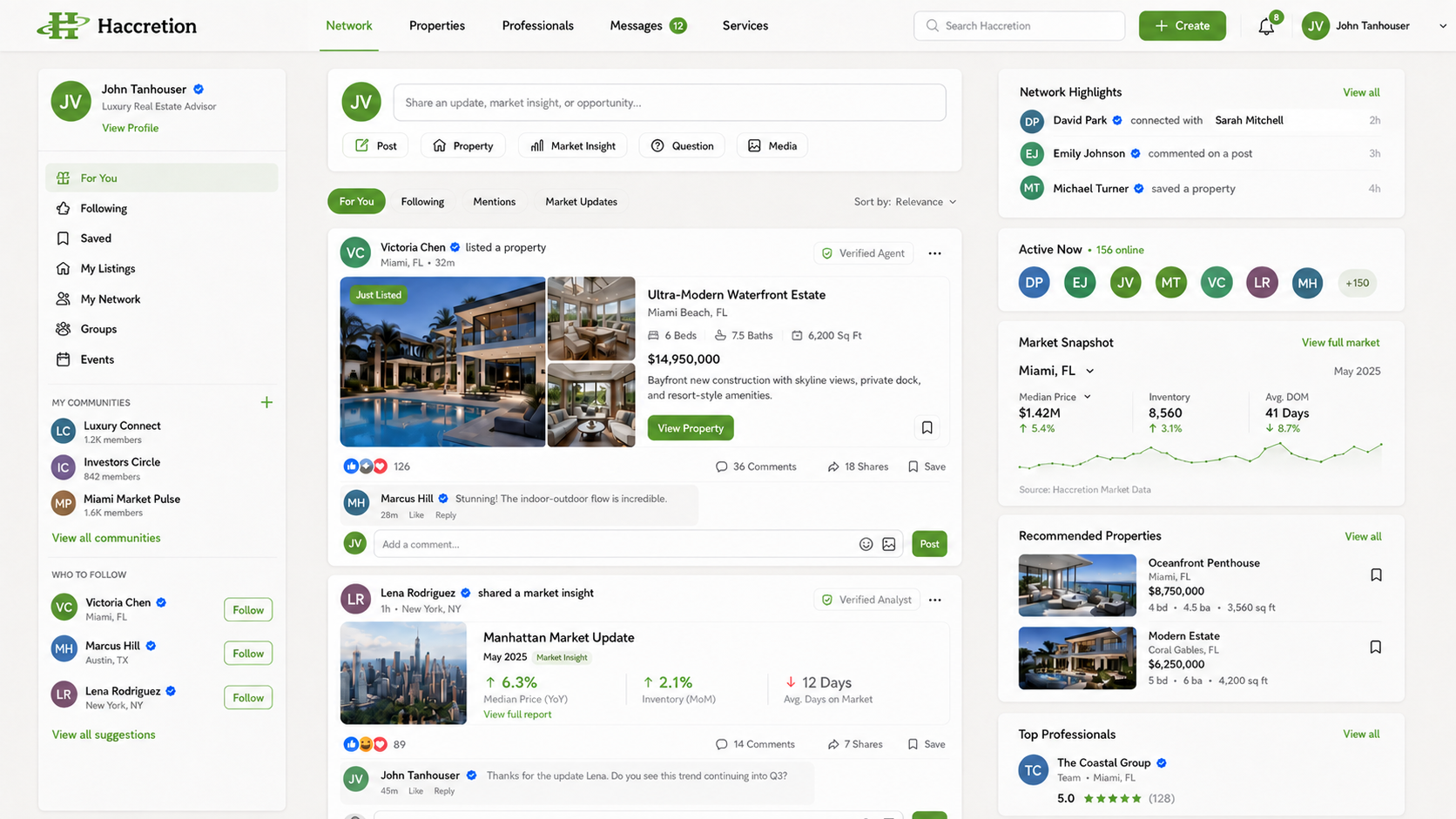Click the green Create button

click(x=1182, y=26)
